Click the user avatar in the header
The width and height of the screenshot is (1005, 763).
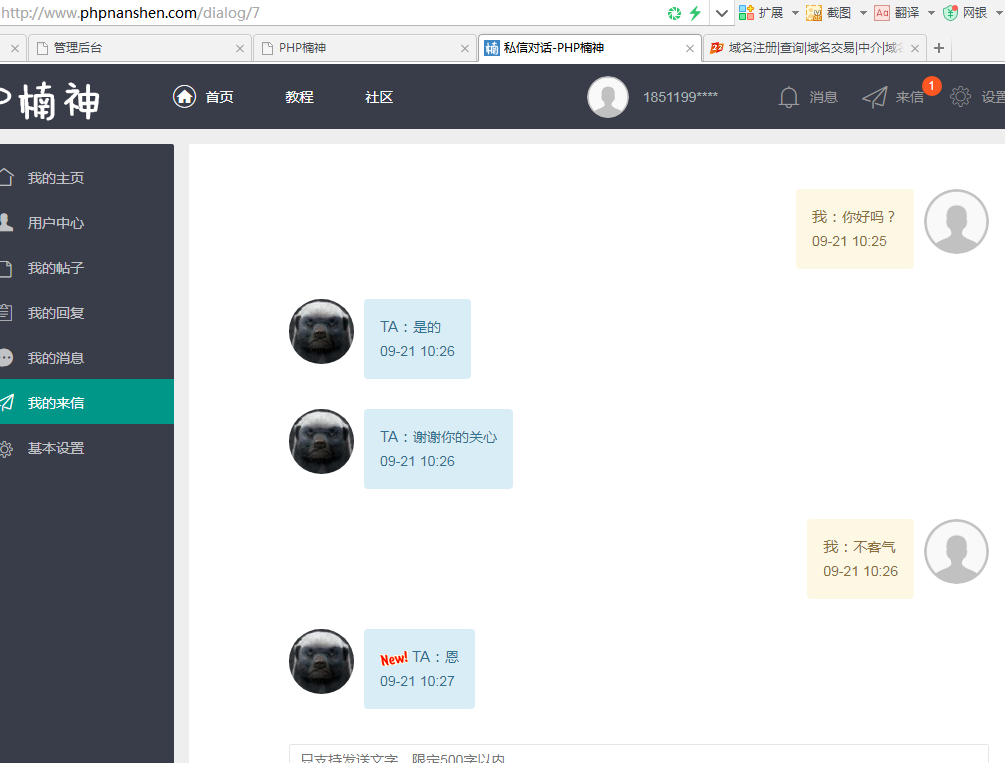pyautogui.click(x=608, y=97)
